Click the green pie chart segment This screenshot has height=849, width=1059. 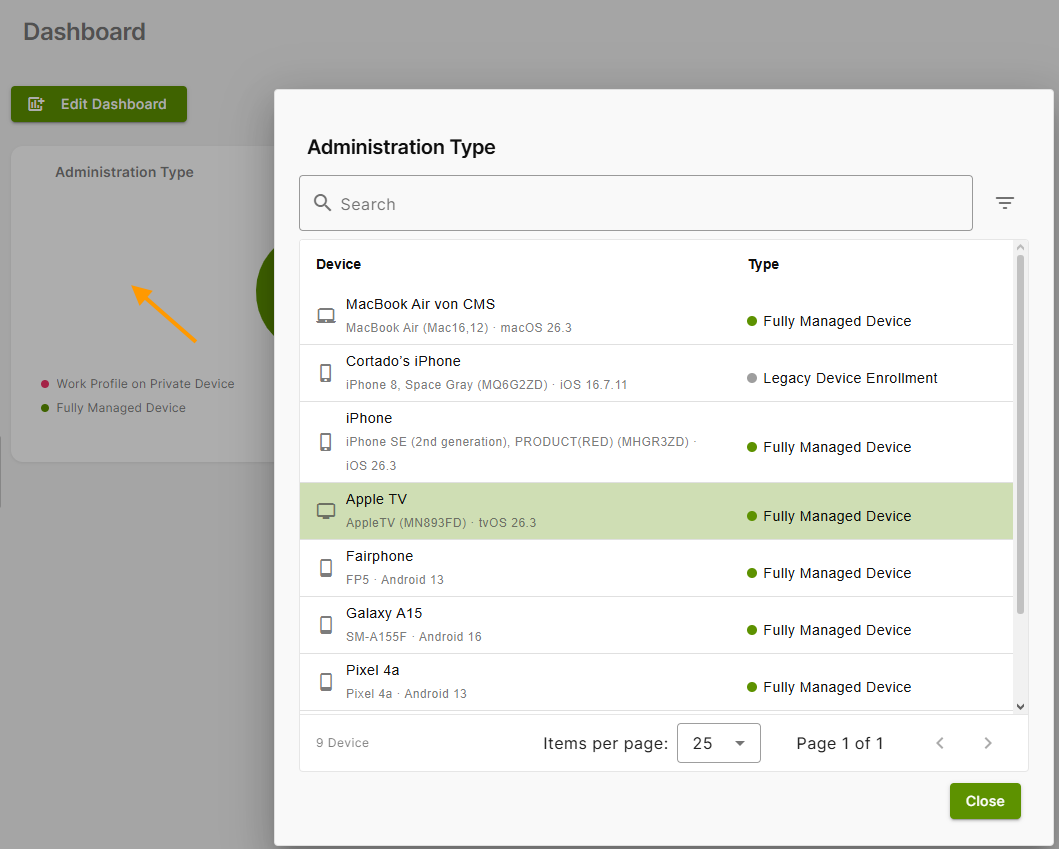[266, 292]
